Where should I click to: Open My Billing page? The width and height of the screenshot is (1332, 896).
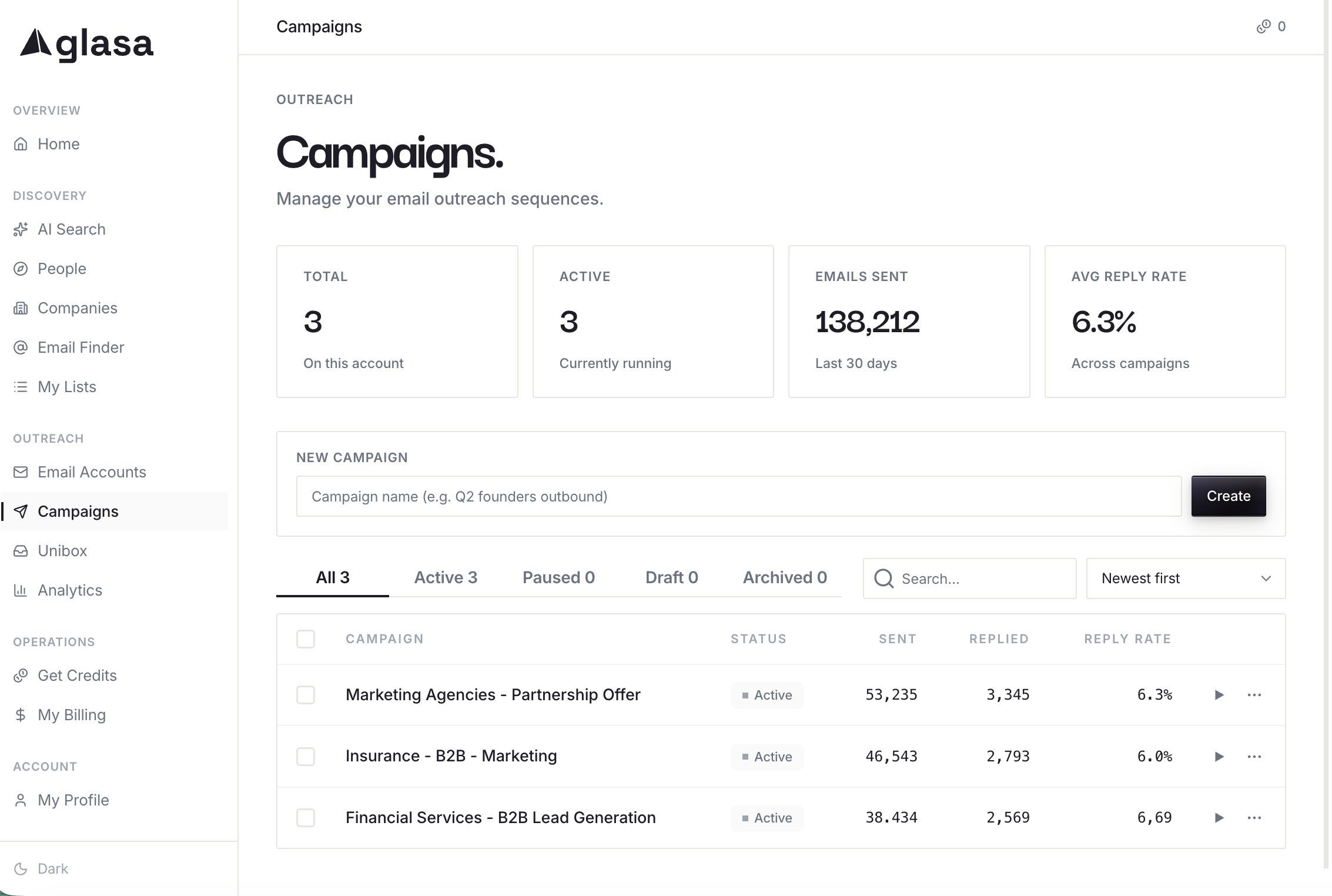(114, 715)
